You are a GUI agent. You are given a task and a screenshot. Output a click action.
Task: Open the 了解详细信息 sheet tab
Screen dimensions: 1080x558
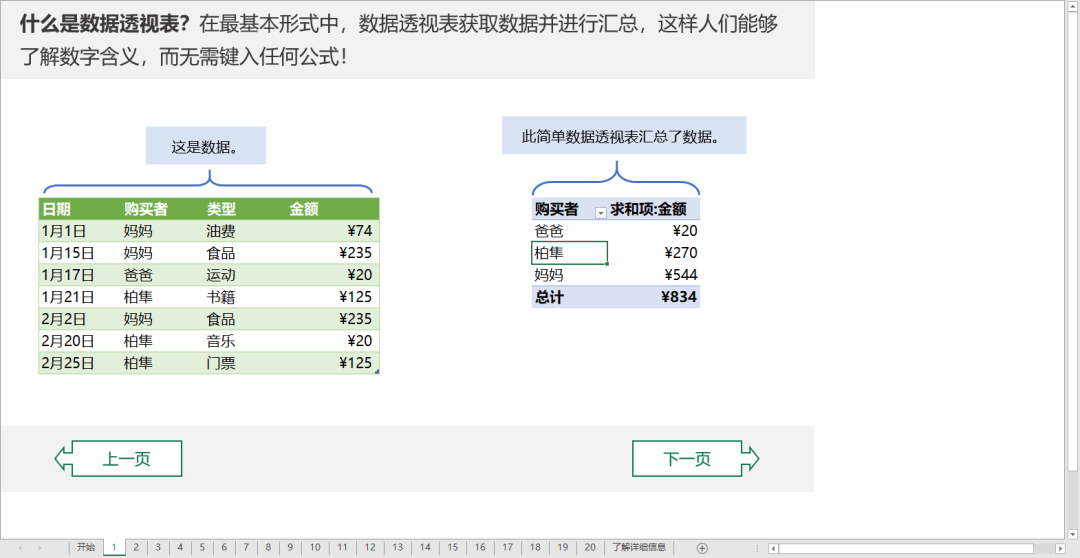(639, 548)
